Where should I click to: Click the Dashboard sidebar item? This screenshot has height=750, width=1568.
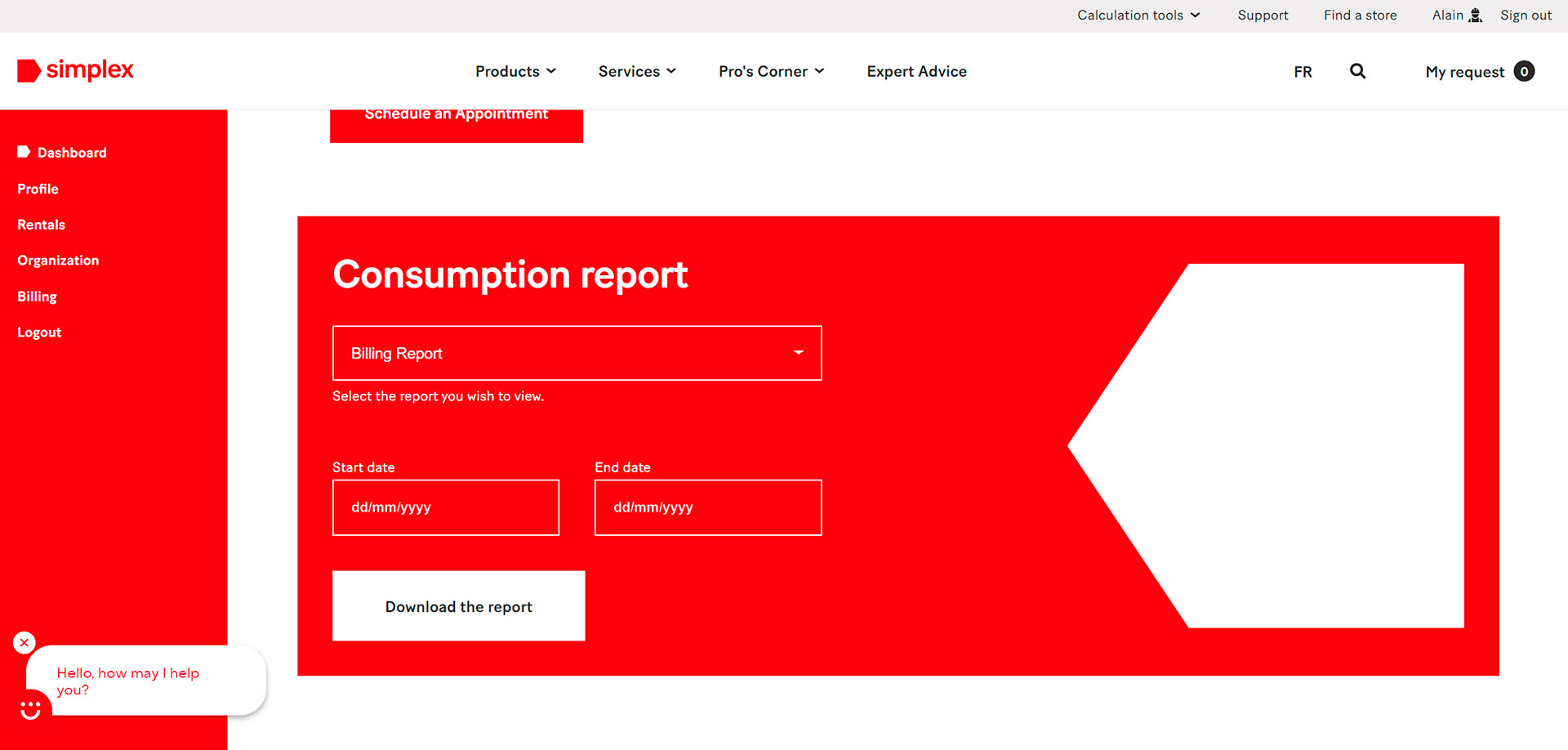click(x=72, y=153)
